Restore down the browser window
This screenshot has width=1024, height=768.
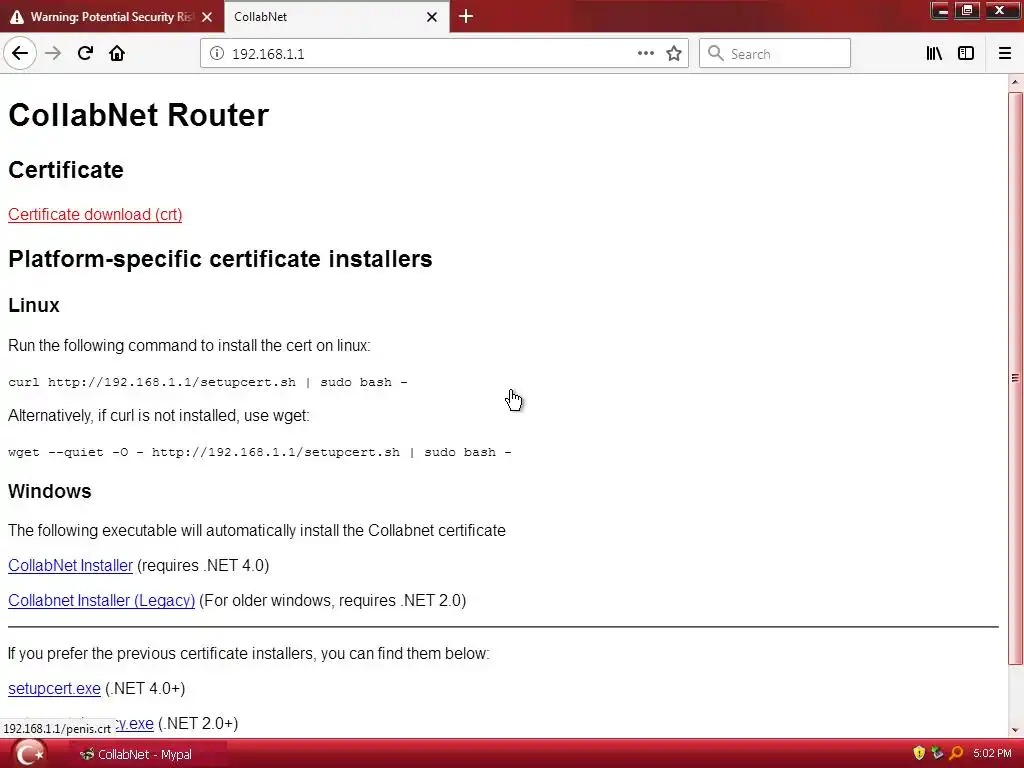pos(967,10)
